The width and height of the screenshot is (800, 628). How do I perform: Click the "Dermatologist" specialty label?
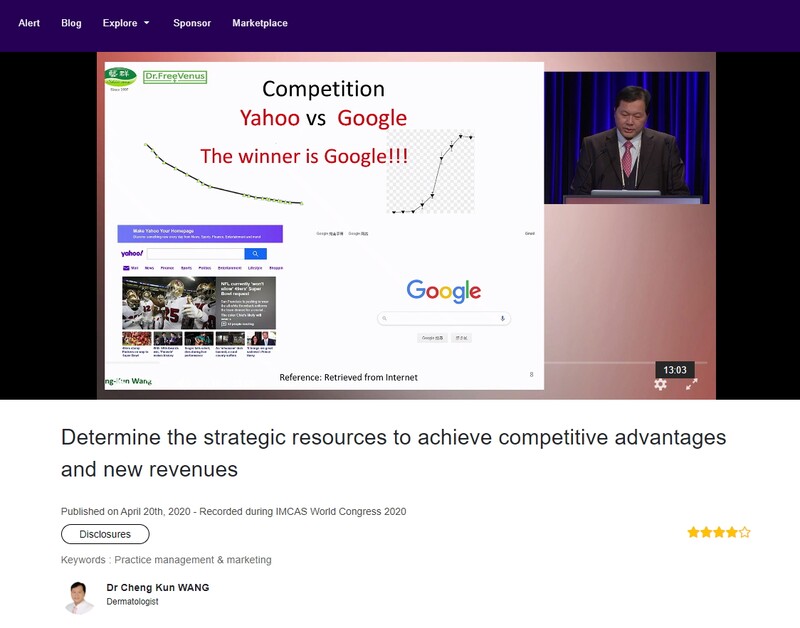click(x=132, y=601)
